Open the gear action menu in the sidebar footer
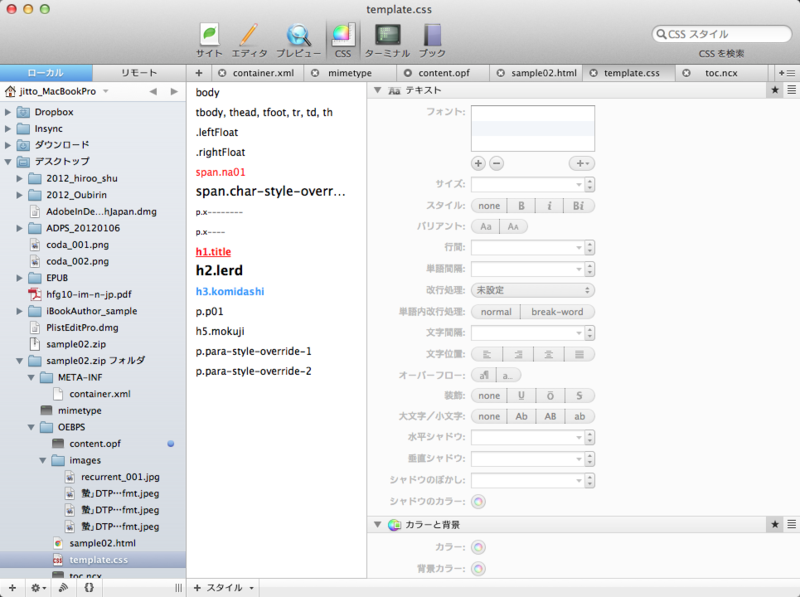 coord(38,588)
